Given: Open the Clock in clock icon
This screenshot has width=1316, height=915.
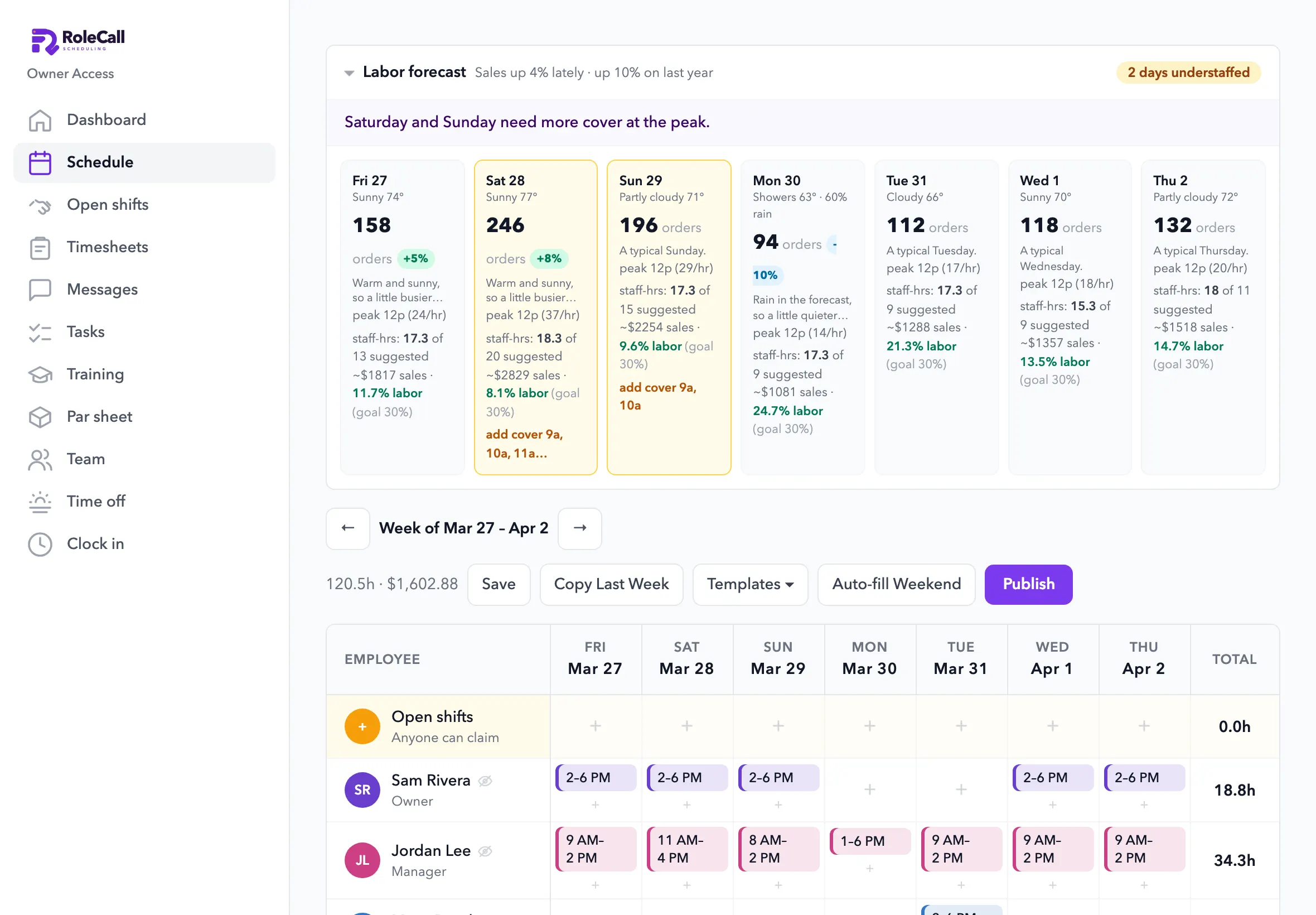Looking at the screenshot, I should 40,544.
